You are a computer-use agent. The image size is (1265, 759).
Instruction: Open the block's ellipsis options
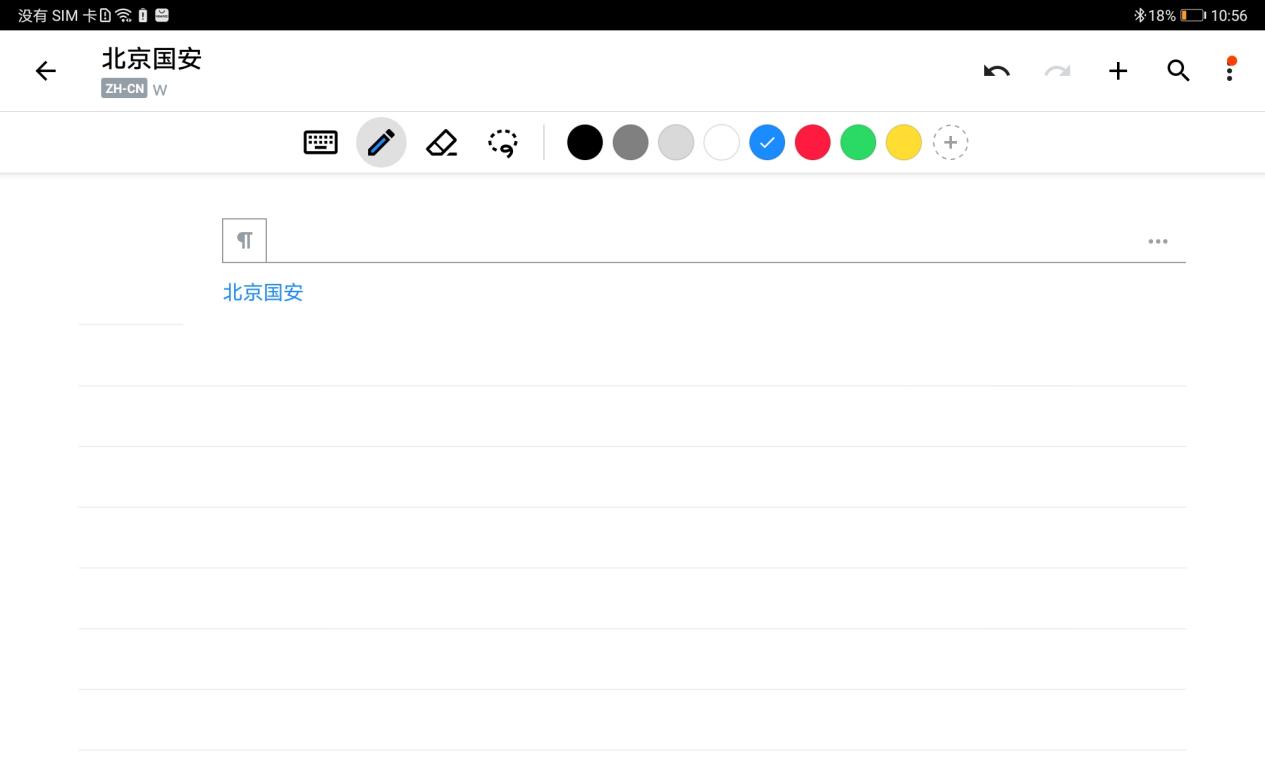click(x=1158, y=241)
